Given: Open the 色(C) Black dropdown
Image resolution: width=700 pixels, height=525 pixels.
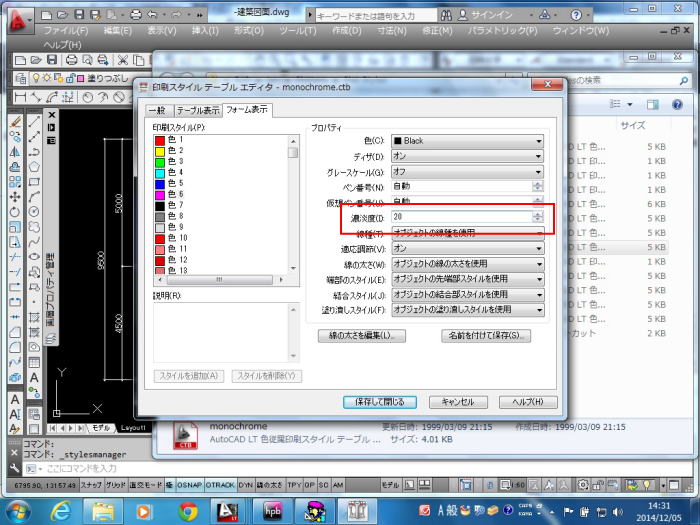Looking at the screenshot, I should click(x=468, y=141).
